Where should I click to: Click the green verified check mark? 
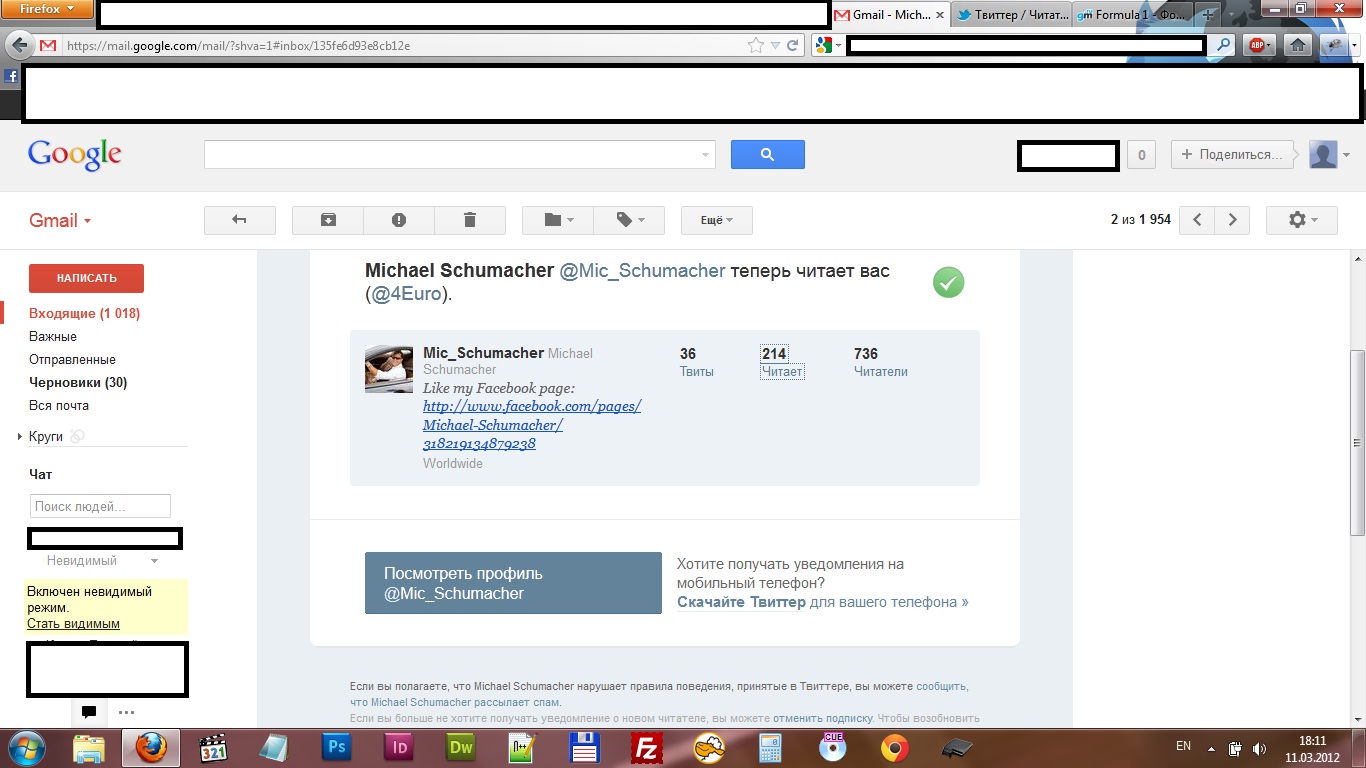point(948,283)
